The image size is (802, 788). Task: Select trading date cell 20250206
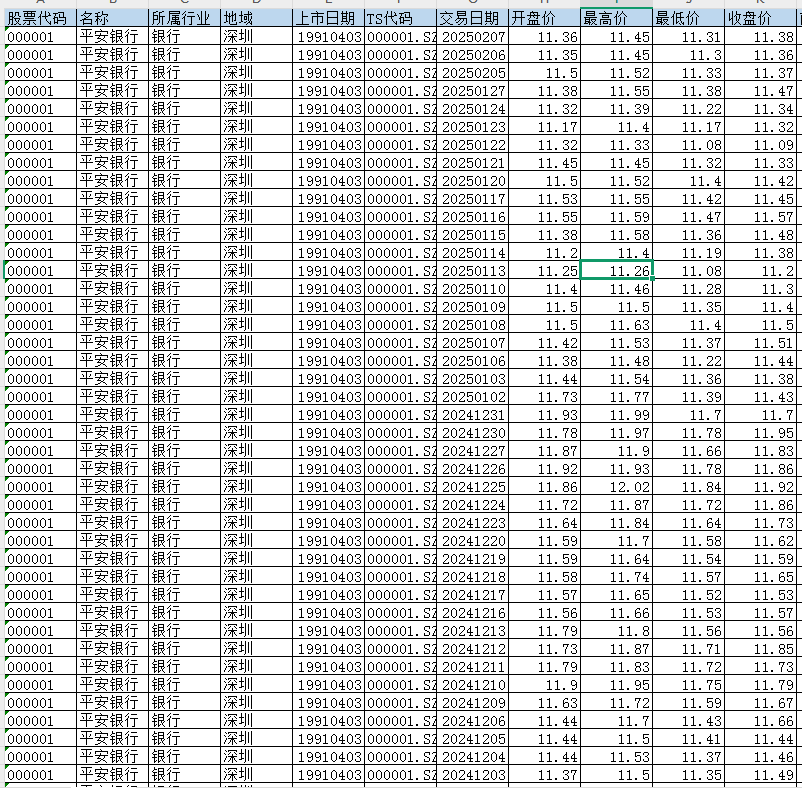coord(473,55)
